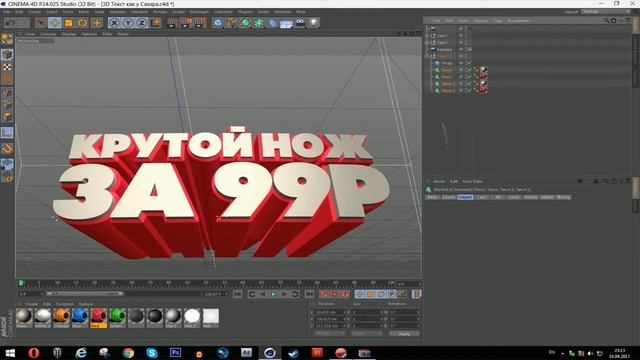Click the spline pen tool icon
Image resolution: width=640 pixels, height=360 pixels.
click(x=232, y=22)
